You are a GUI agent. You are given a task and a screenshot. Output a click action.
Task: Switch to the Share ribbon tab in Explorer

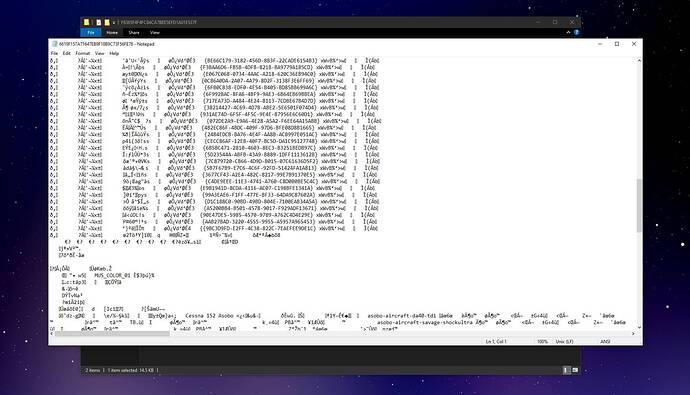coord(134,33)
